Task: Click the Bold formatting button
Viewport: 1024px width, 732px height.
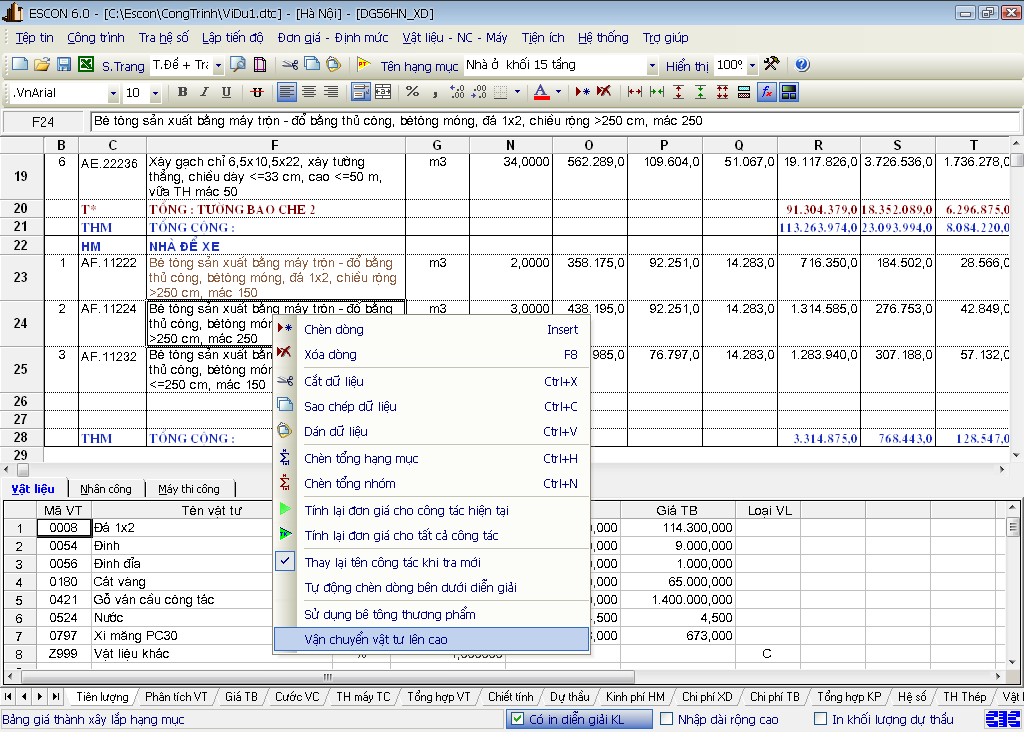Action: (x=182, y=92)
